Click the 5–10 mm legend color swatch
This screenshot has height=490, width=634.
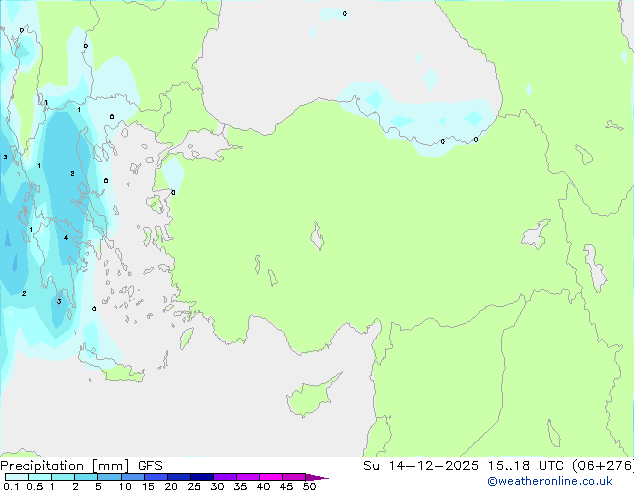tap(109, 477)
